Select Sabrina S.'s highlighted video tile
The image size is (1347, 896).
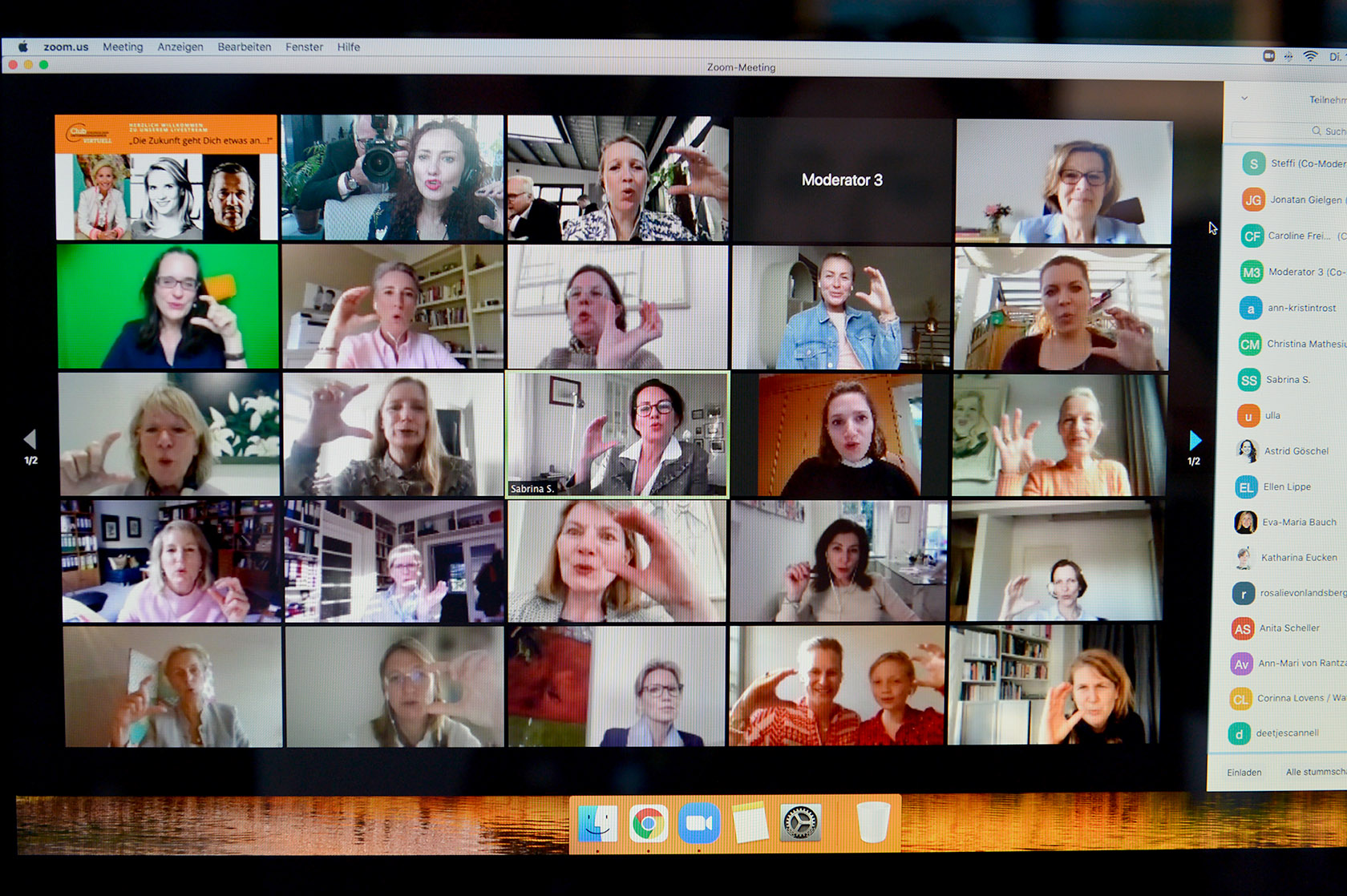click(x=617, y=434)
